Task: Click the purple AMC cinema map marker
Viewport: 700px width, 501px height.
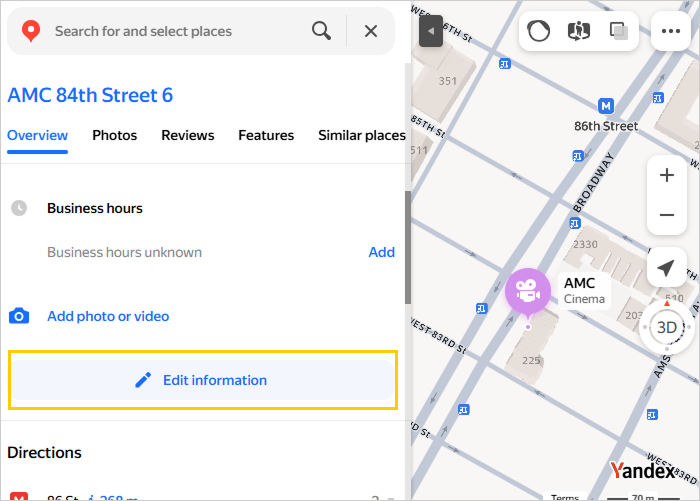Action: (x=528, y=292)
